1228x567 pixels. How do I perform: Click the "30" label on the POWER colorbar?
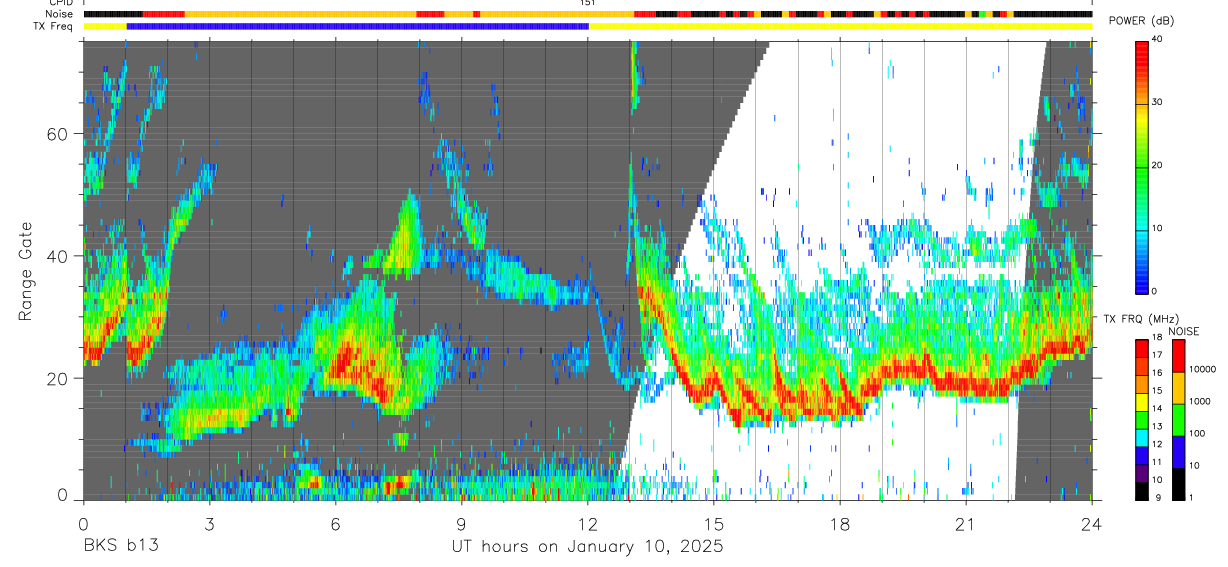[1157, 103]
